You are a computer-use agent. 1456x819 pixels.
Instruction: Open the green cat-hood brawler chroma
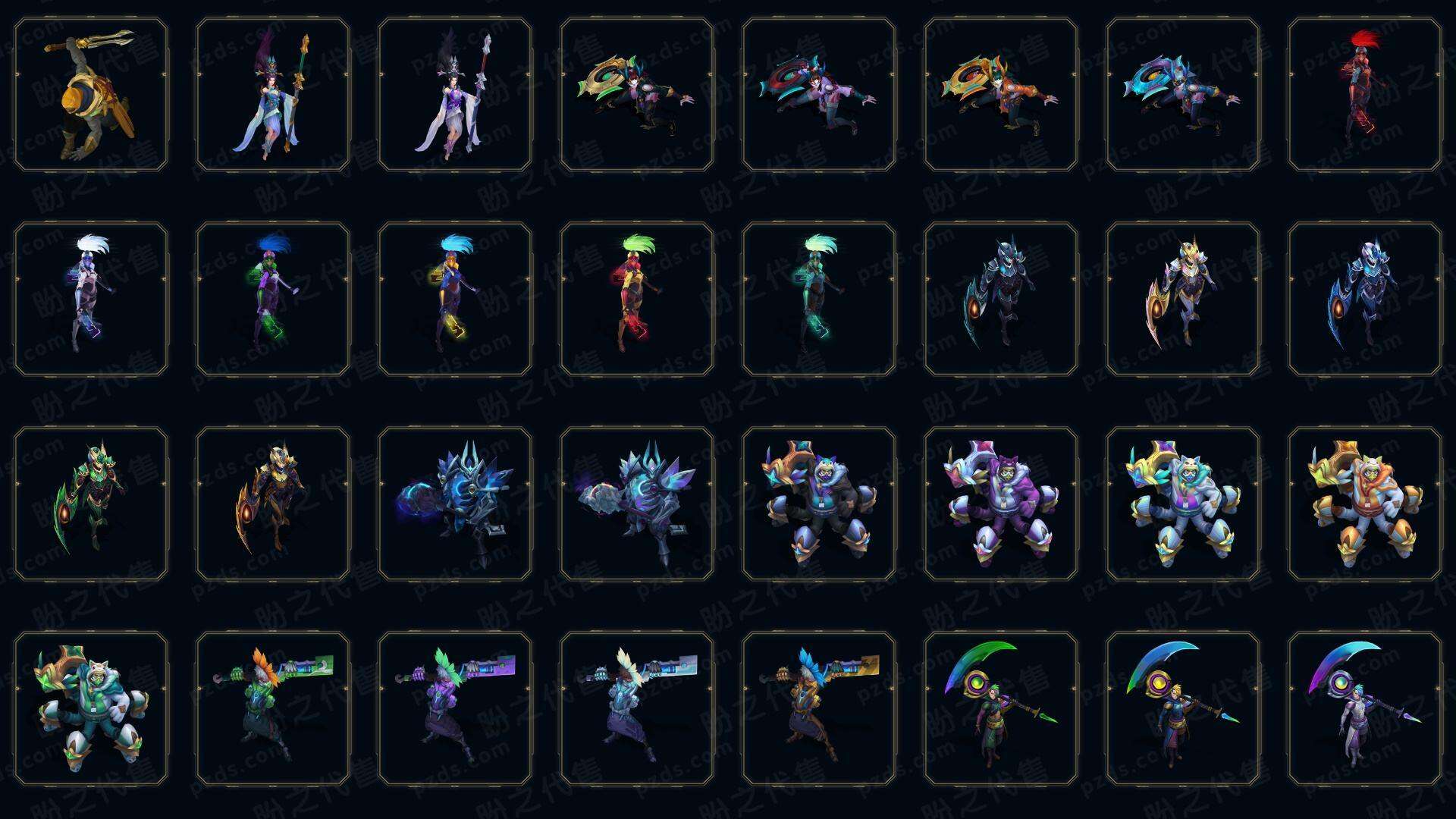[91, 708]
